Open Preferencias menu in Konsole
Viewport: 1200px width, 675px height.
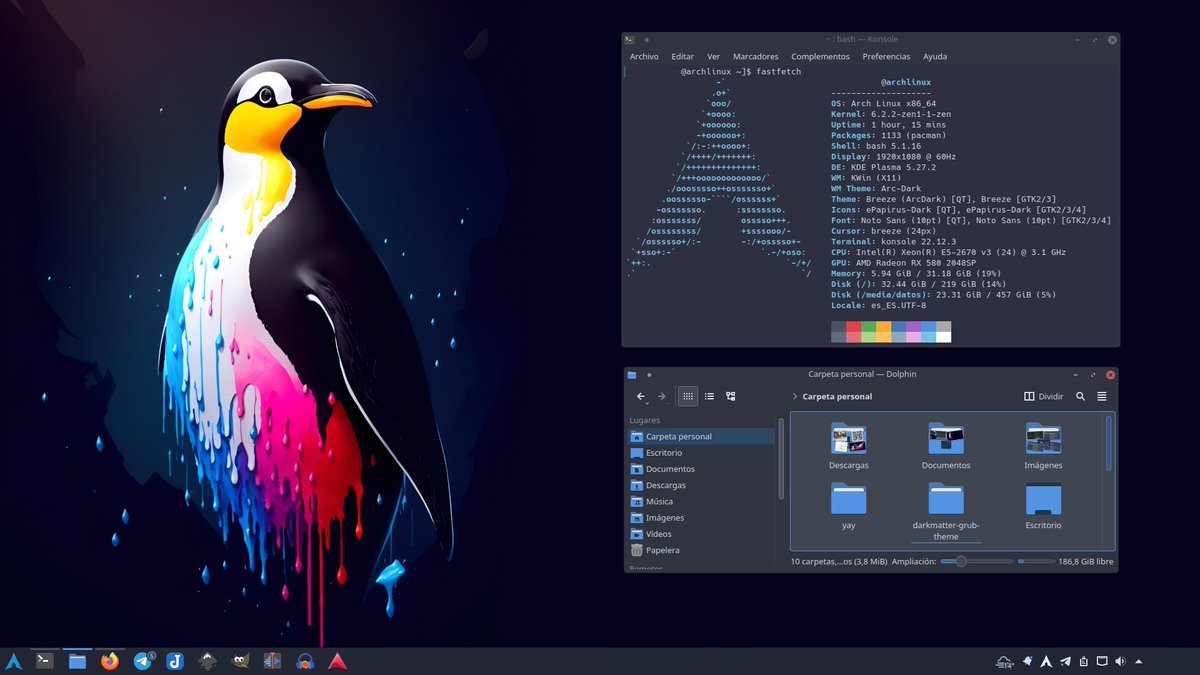[886, 57]
